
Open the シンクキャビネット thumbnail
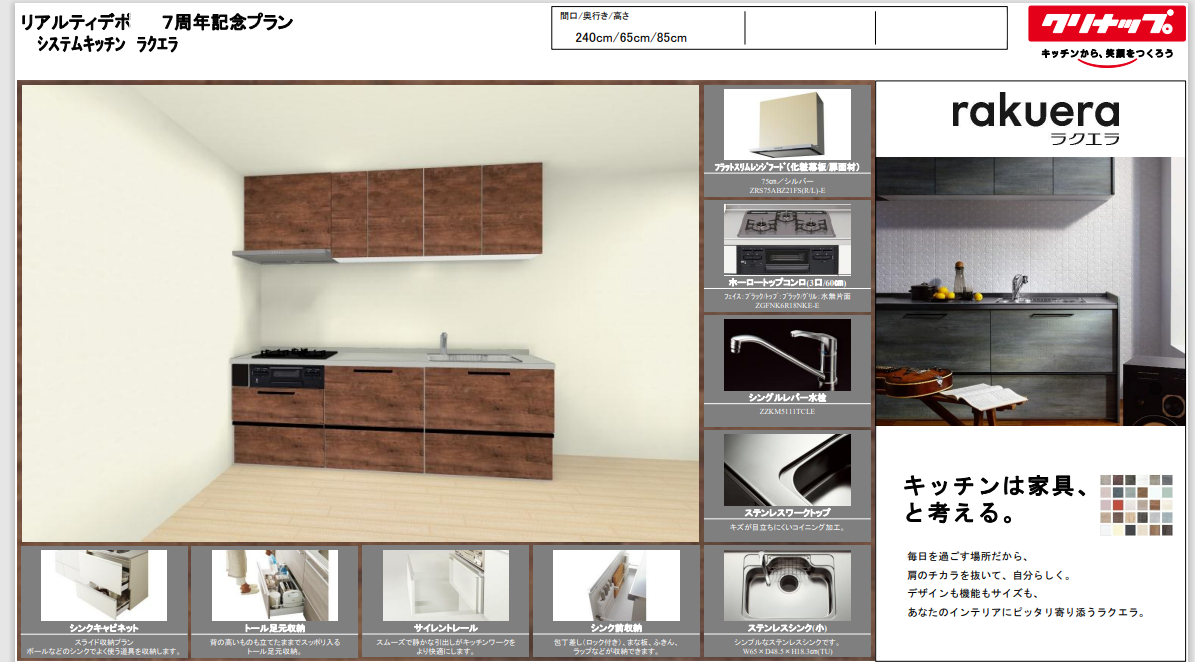click(104, 585)
